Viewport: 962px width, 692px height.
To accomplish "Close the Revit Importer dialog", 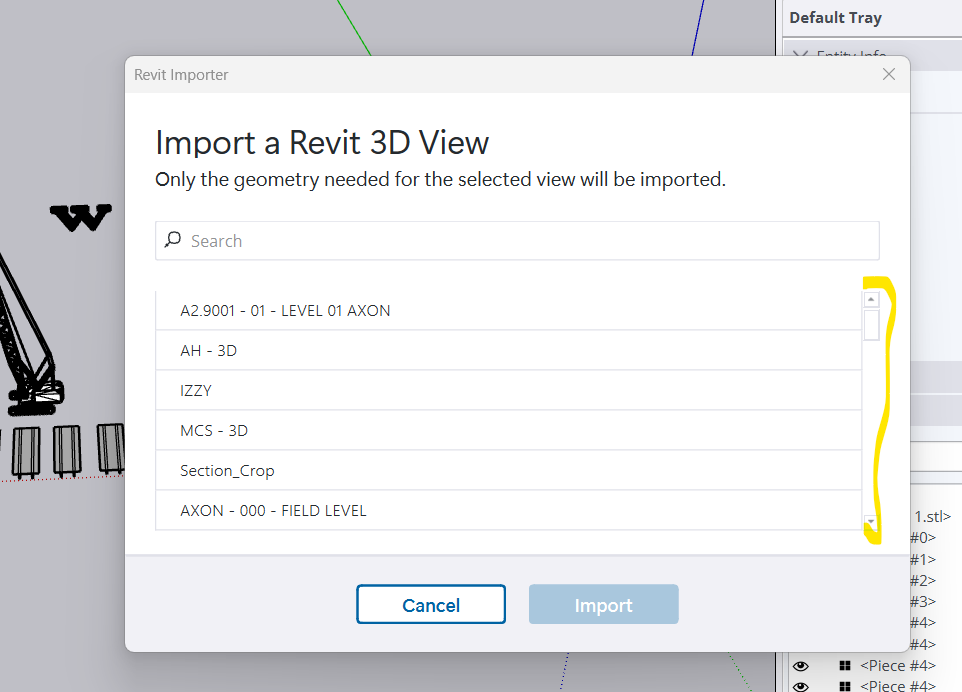I will pyautogui.click(x=888, y=74).
